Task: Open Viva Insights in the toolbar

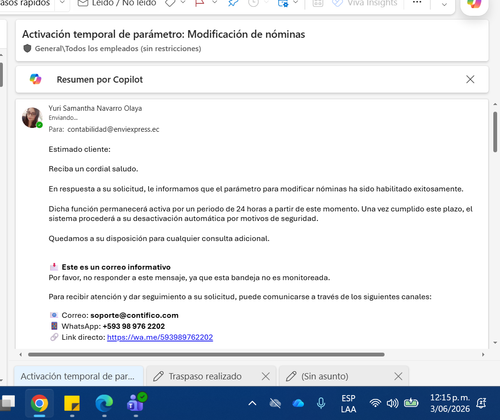Action: coord(365,3)
